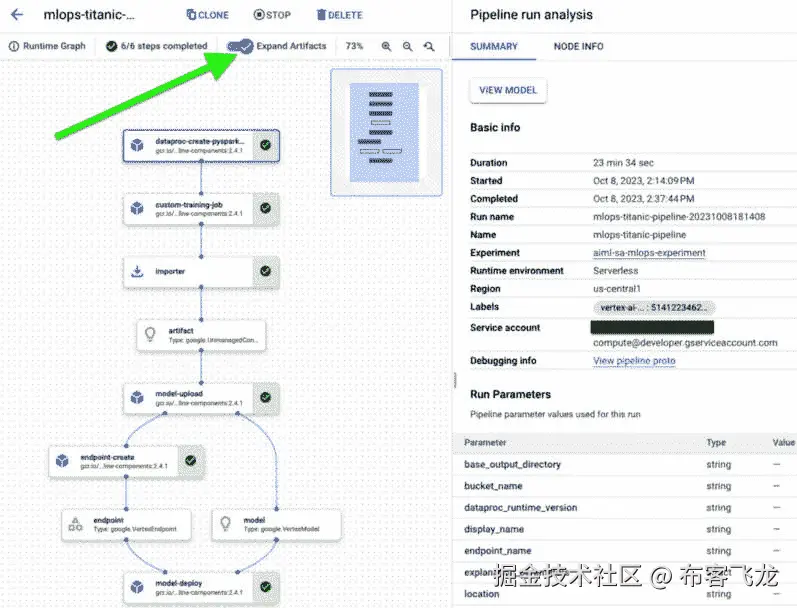Reset graph zoom to fit
Image resolution: width=797 pixels, height=608 pixels.
[430, 46]
